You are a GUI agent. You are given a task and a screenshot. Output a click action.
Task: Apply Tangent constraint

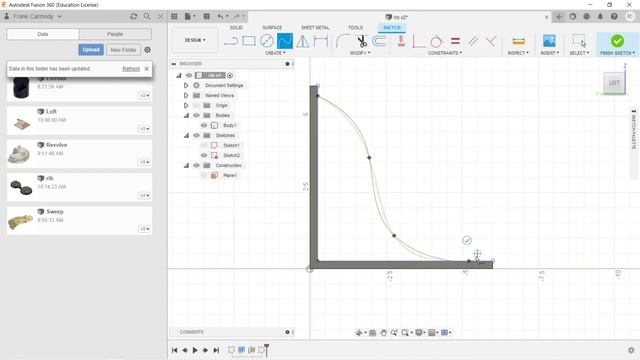tap(436, 41)
